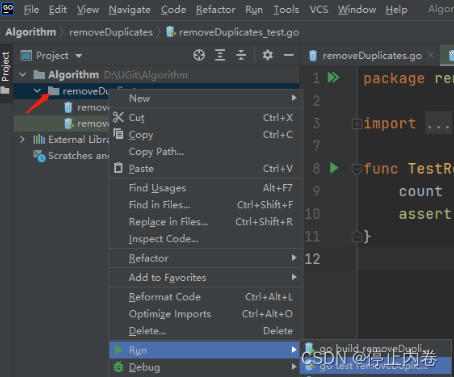Select Run in the context menu
This screenshot has width=454, height=377.
click(206, 350)
